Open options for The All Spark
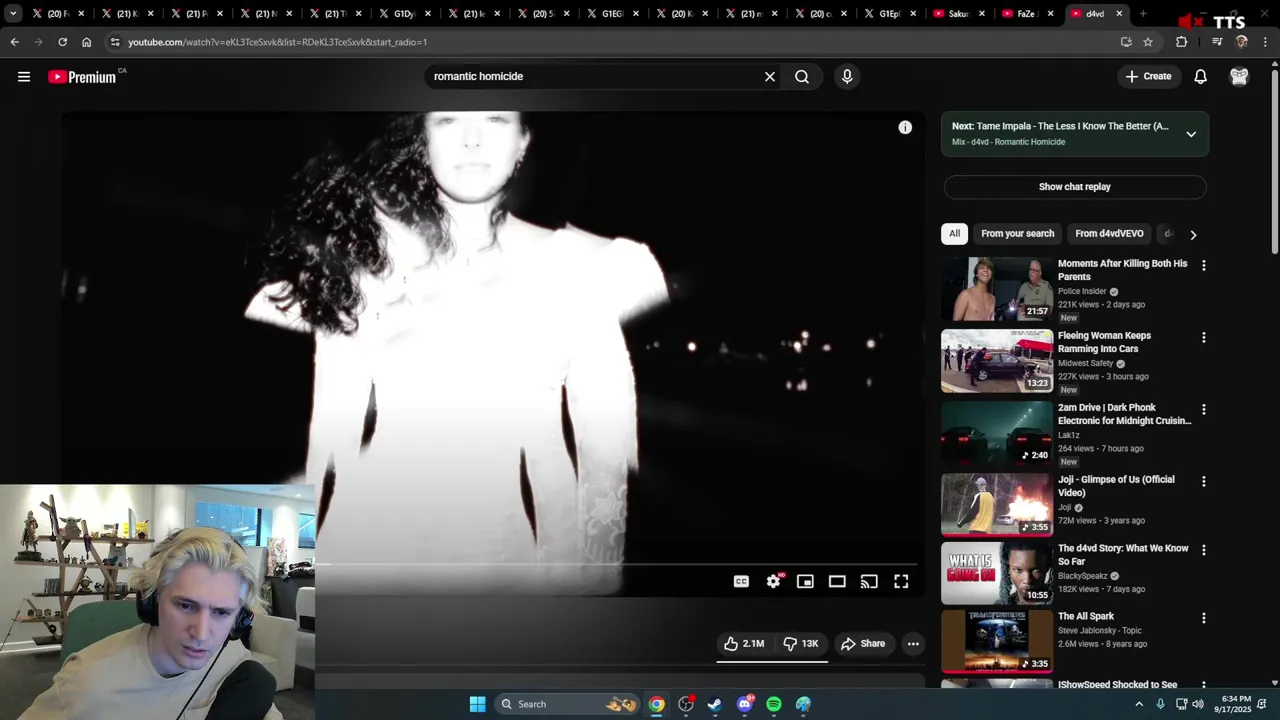 tap(1203, 619)
